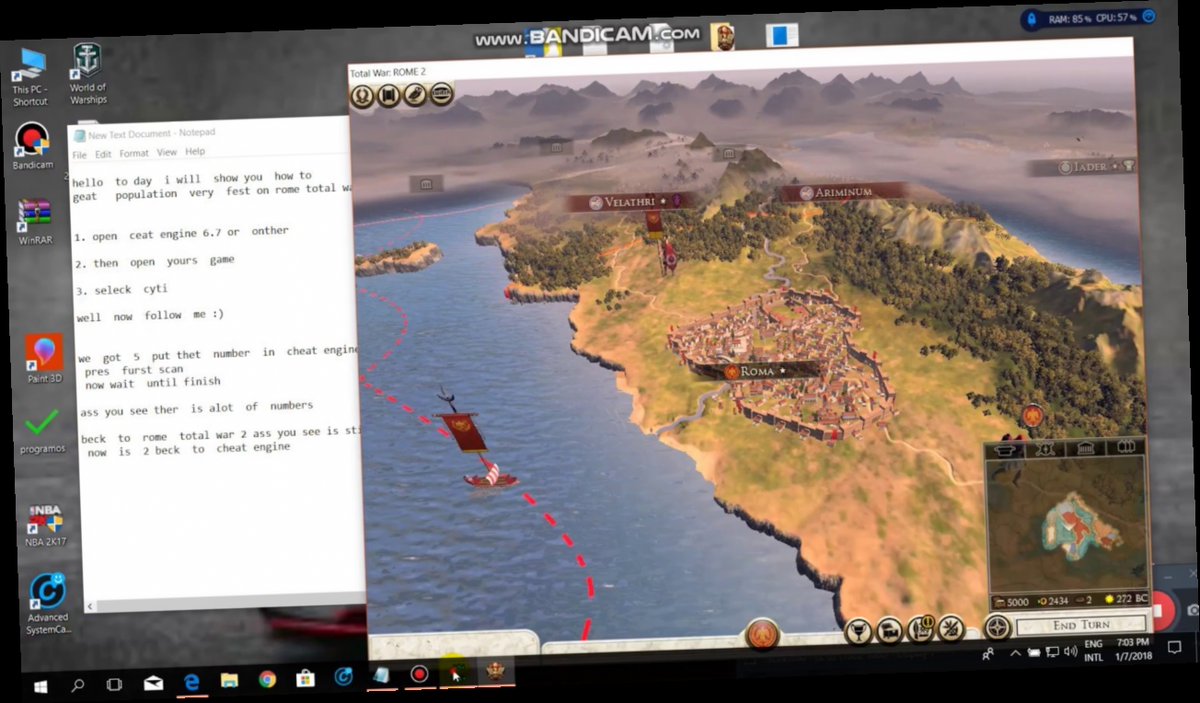The height and width of the screenshot is (703, 1200).
Task: Open Microsoft Store from the taskbar
Action: [305, 679]
